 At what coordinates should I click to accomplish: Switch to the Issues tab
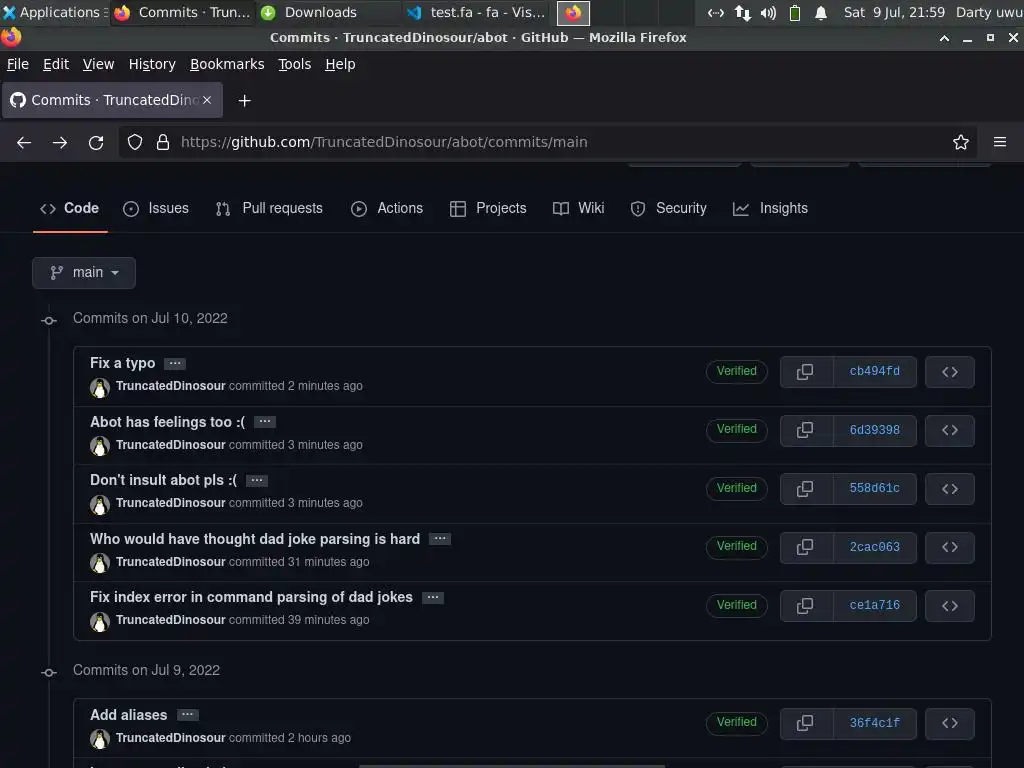(156, 208)
